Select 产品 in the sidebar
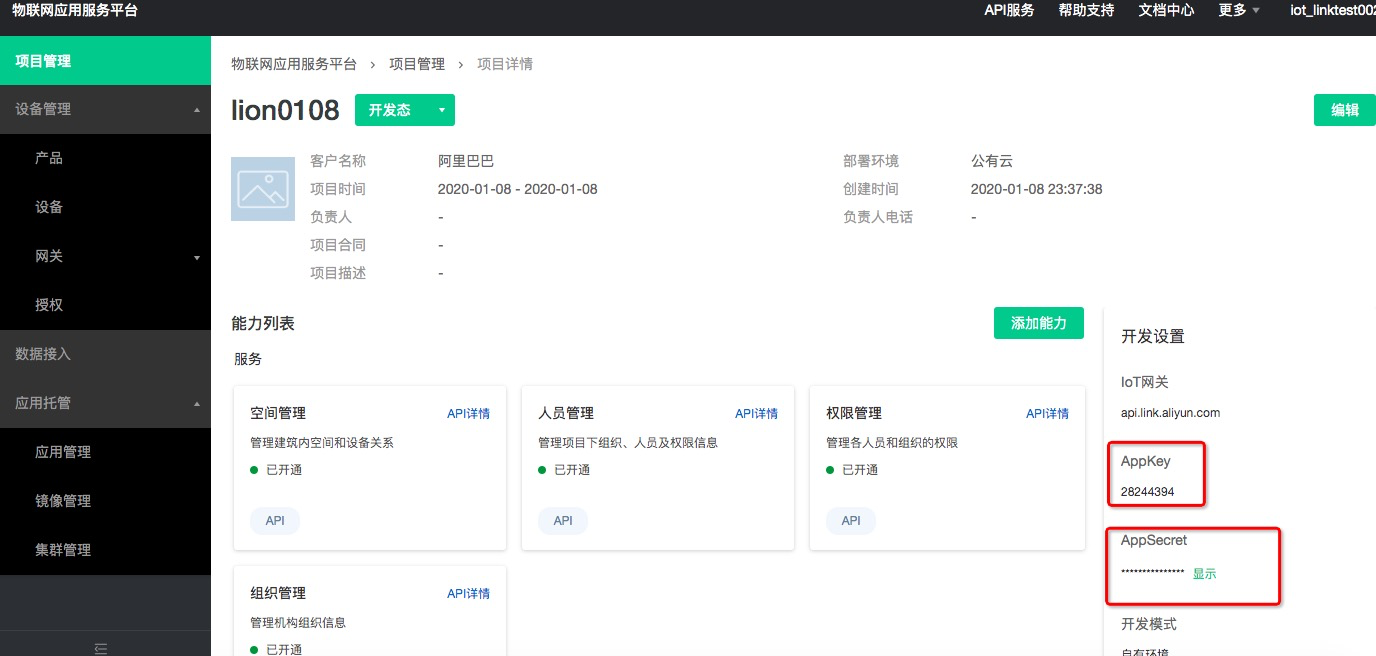The height and width of the screenshot is (656, 1376). (105, 158)
